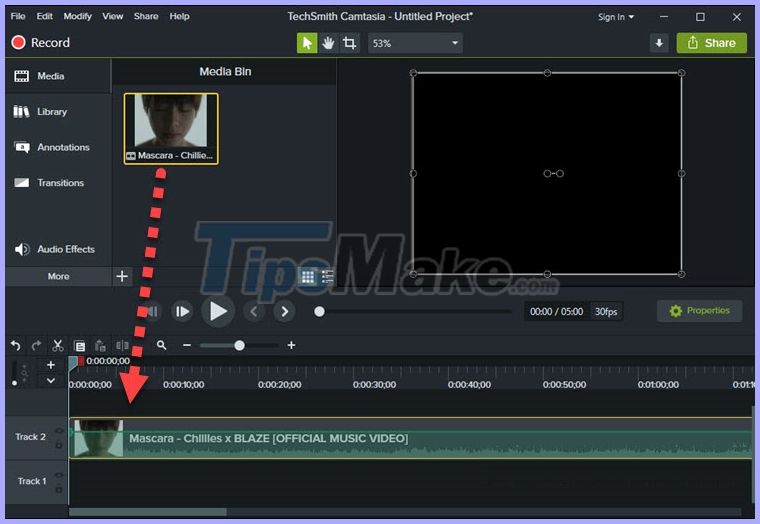Jump to previous media

pyautogui.click(x=254, y=311)
